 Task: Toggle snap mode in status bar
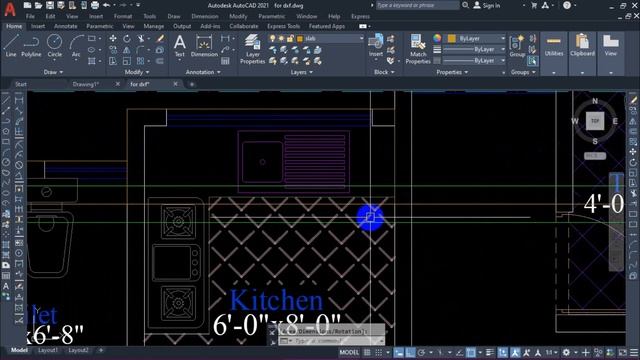pyautogui.click(x=379, y=352)
